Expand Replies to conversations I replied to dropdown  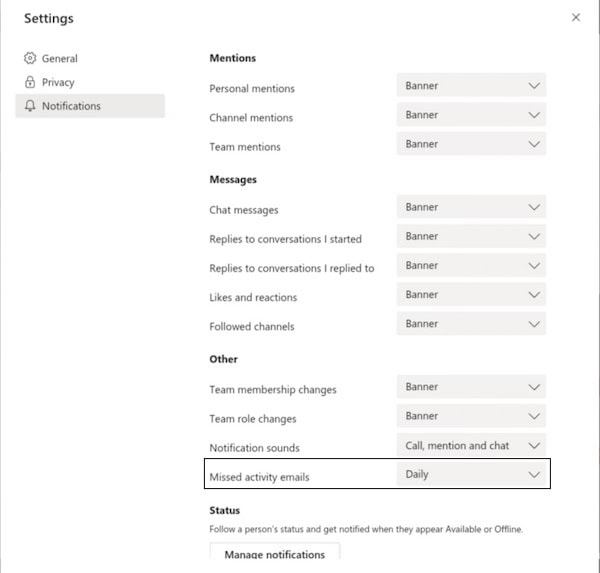click(471, 265)
